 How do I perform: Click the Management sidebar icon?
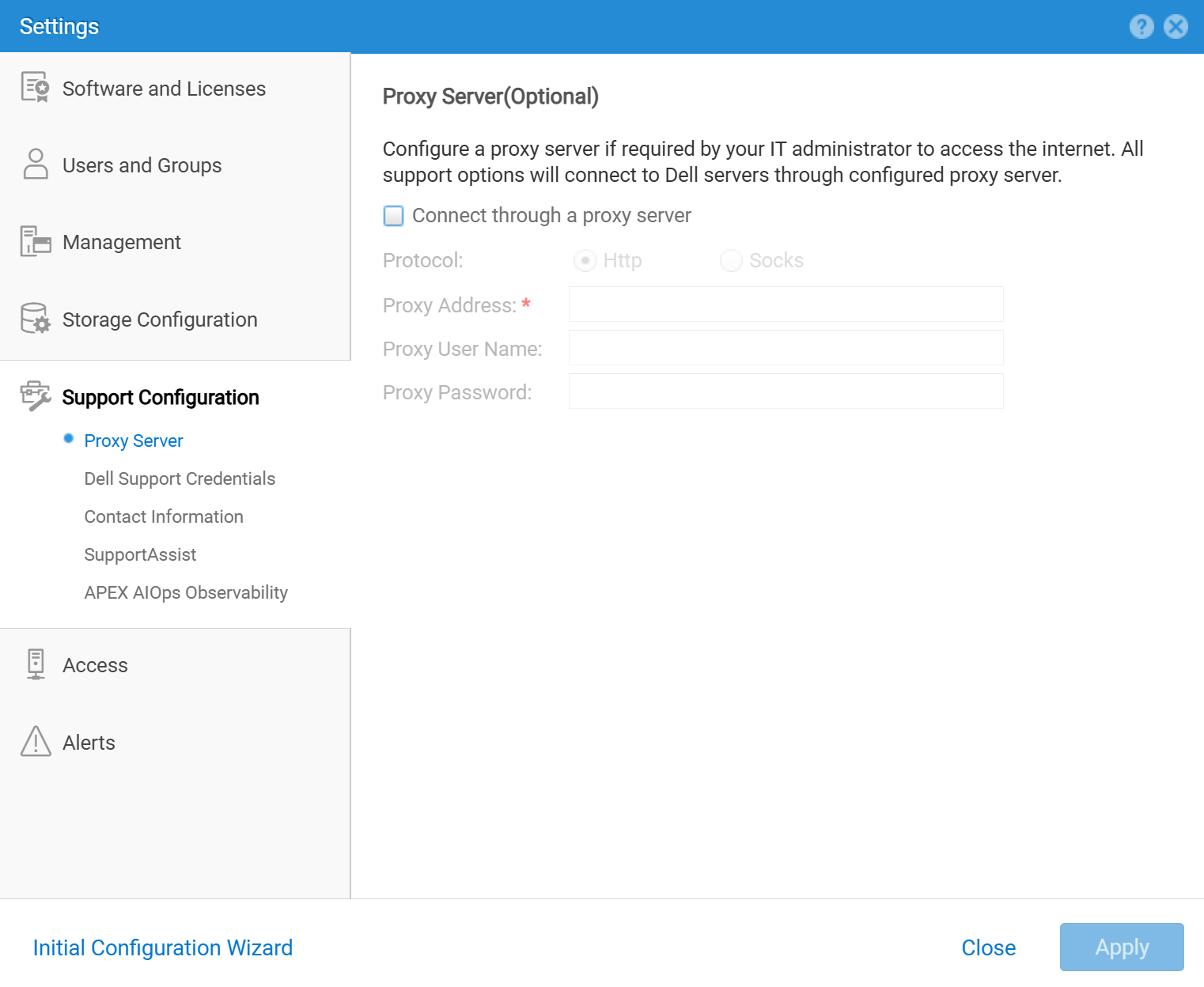click(x=36, y=241)
